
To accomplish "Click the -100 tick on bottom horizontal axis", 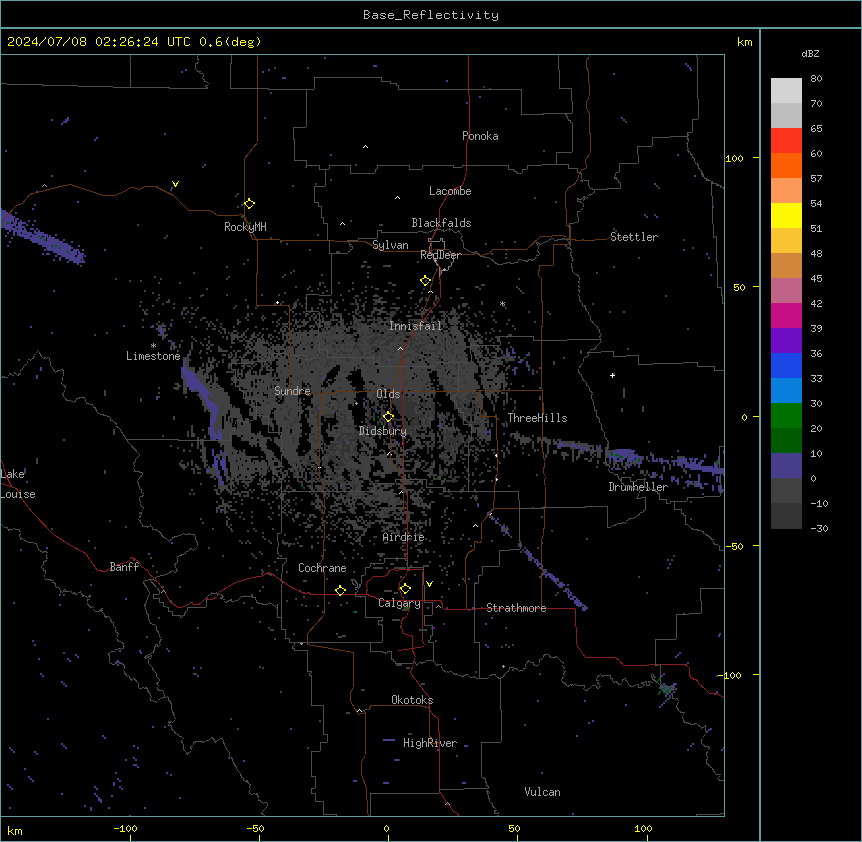I will (x=125, y=828).
